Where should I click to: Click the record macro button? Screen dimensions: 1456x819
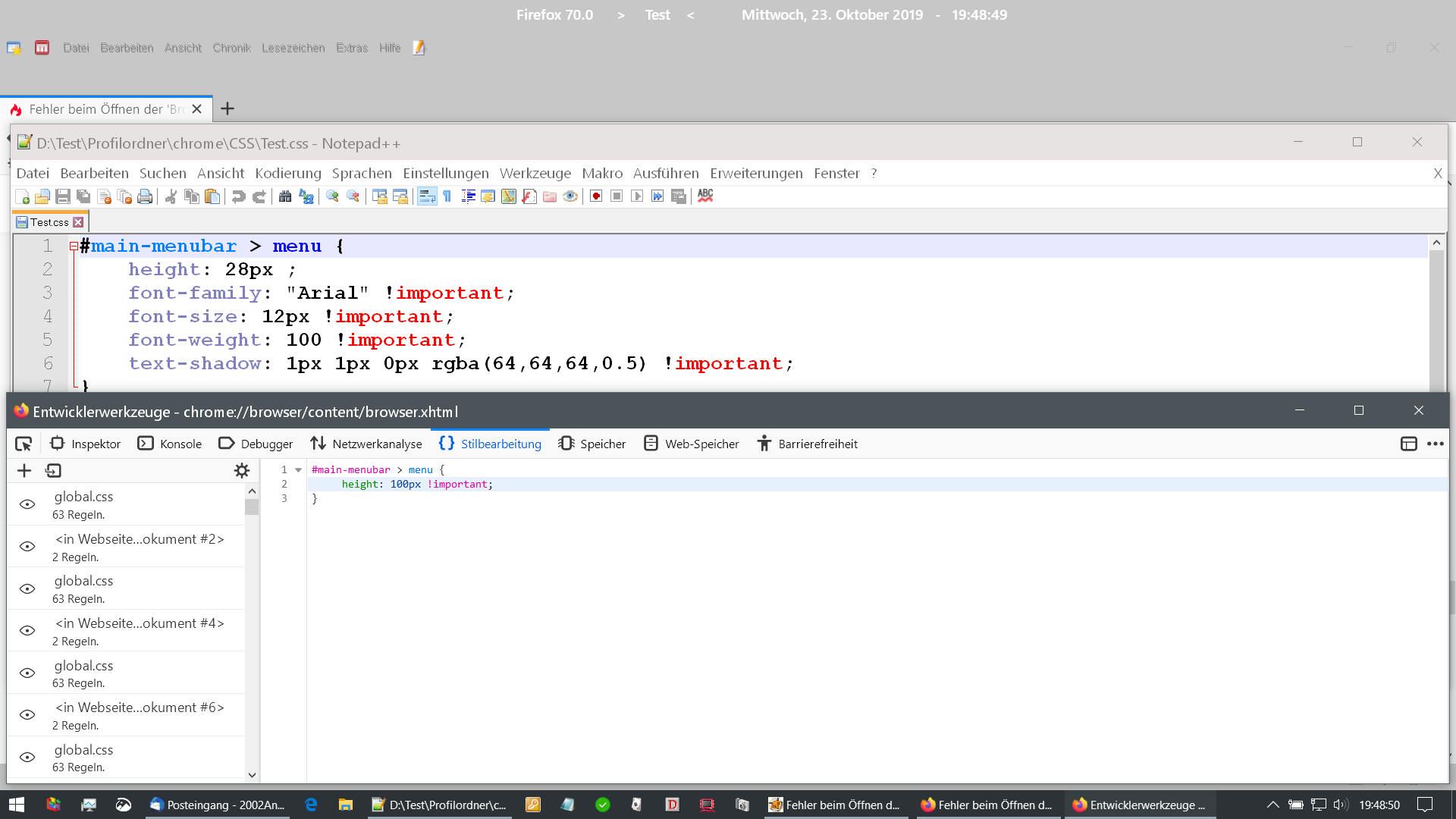pyautogui.click(x=596, y=197)
